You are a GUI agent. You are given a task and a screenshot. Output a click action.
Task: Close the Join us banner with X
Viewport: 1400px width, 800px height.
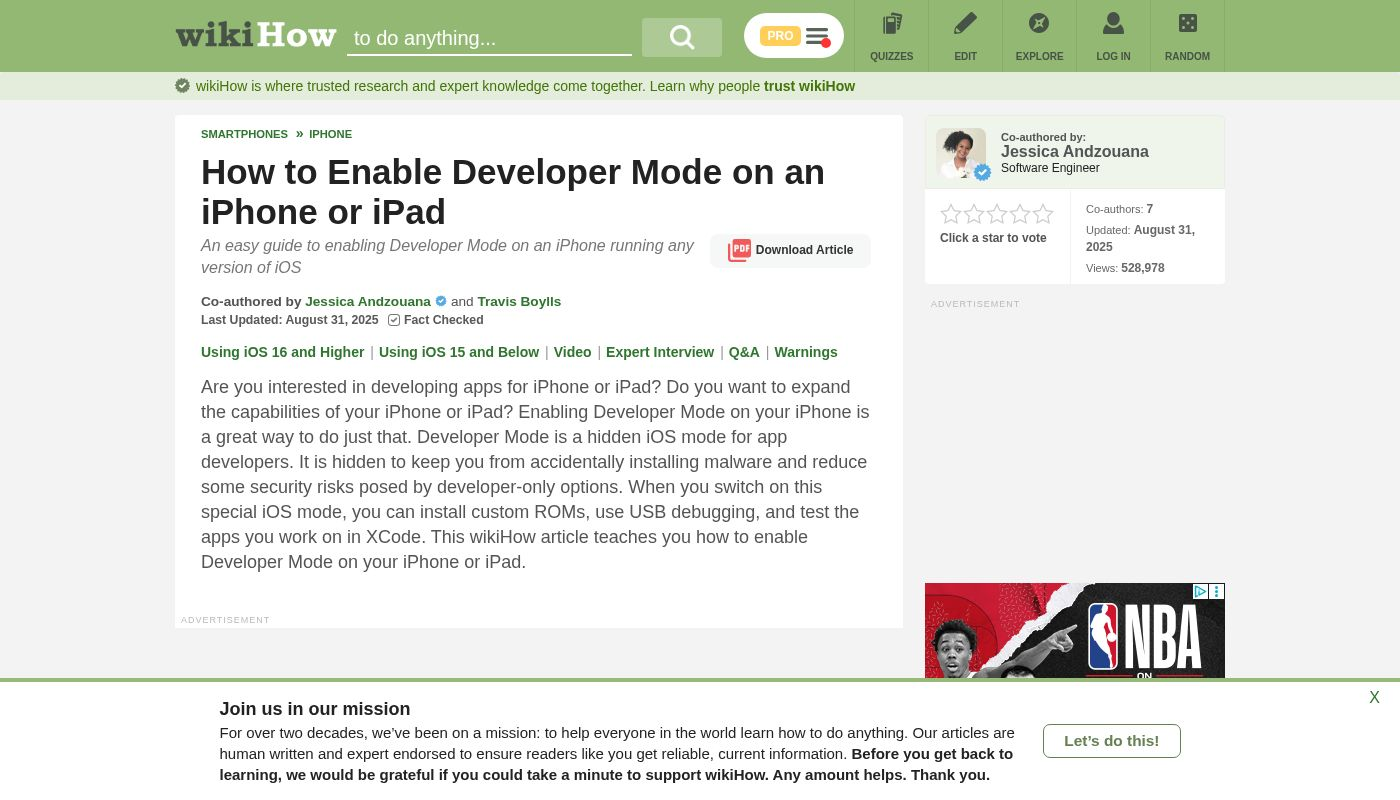coord(1374,698)
